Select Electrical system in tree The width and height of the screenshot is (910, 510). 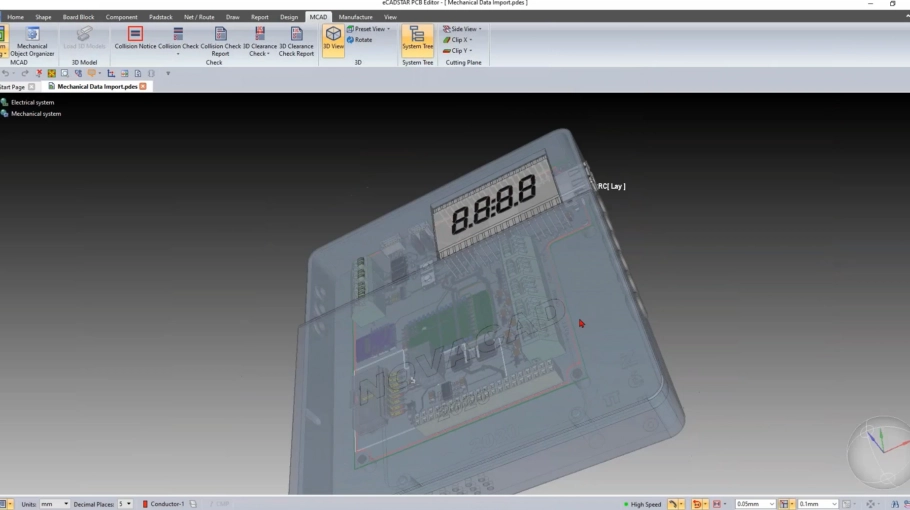[32, 102]
